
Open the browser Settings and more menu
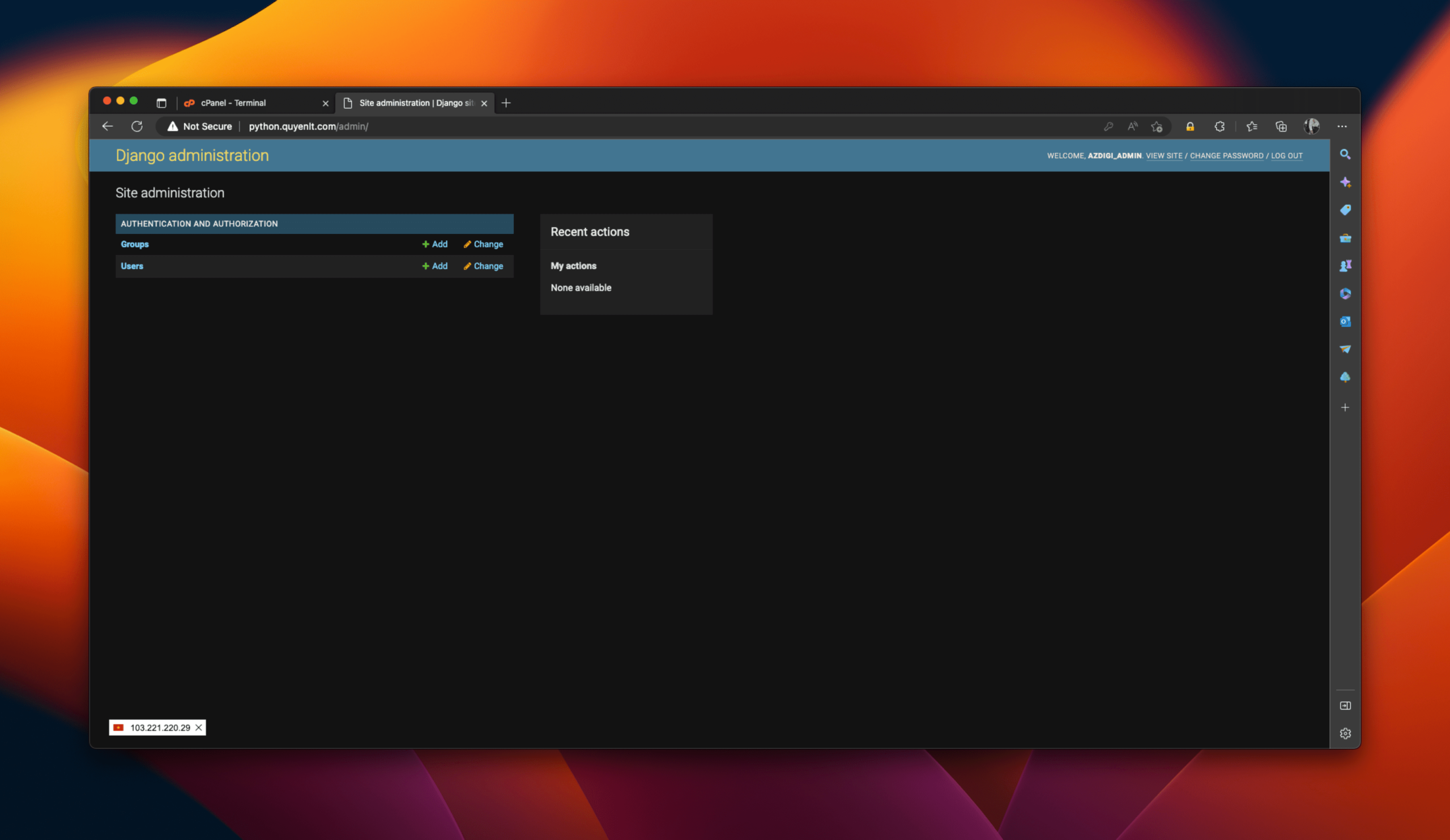(x=1342, y=126)
